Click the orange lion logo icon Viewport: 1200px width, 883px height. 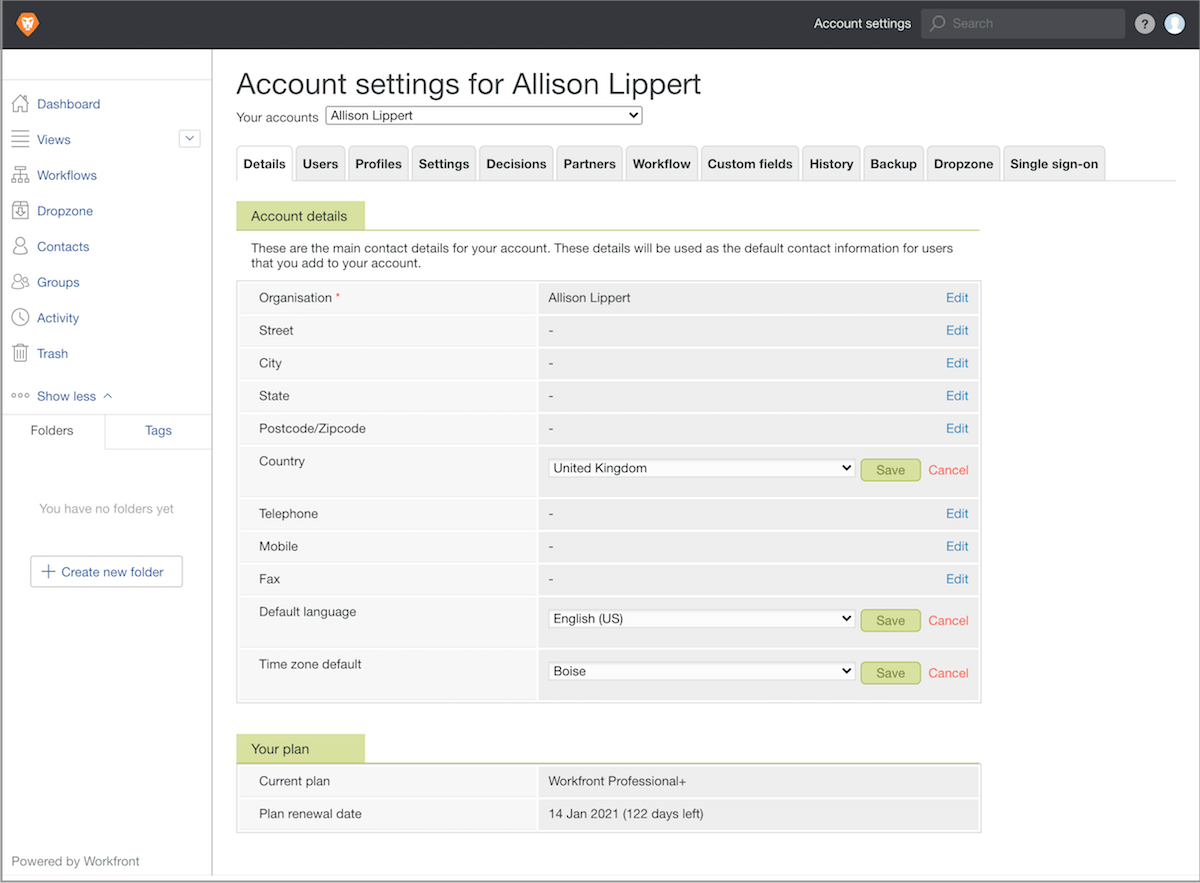click(27, 24)
